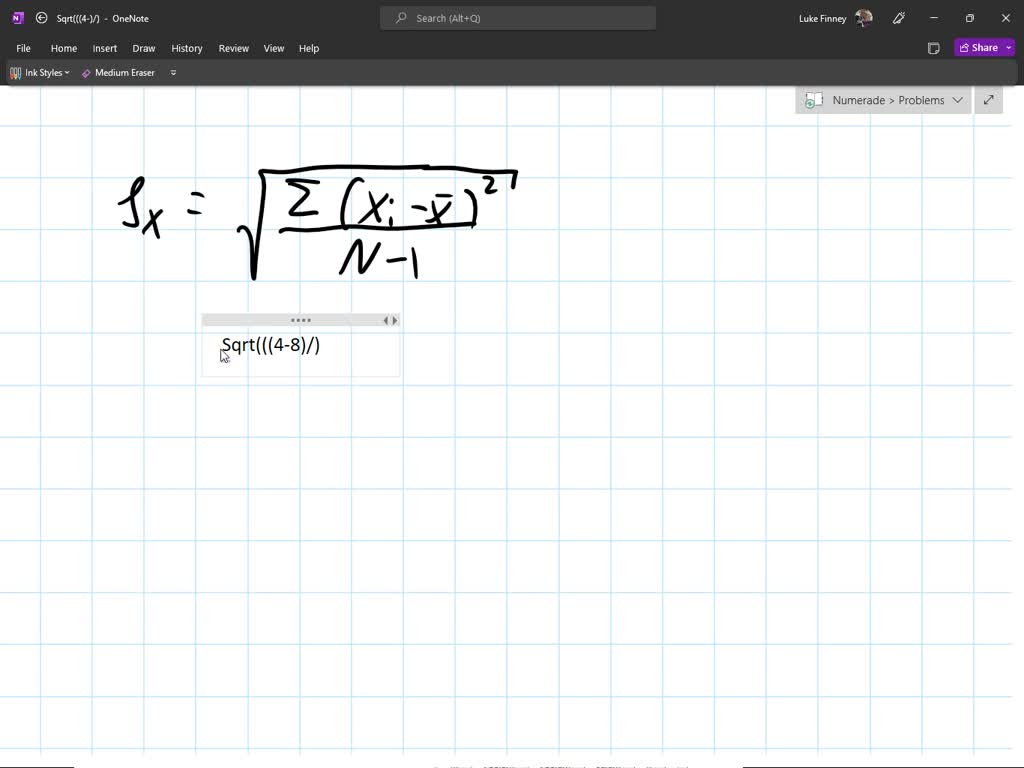Switch to the Insert tab
The image size is (1024, 768).
(105, 48)
